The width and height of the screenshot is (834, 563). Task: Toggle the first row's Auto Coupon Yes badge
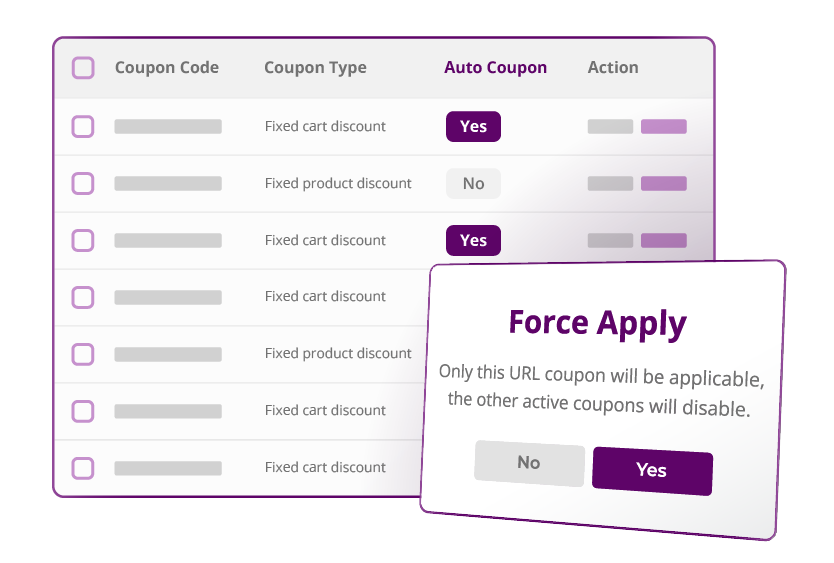[473, 127]
